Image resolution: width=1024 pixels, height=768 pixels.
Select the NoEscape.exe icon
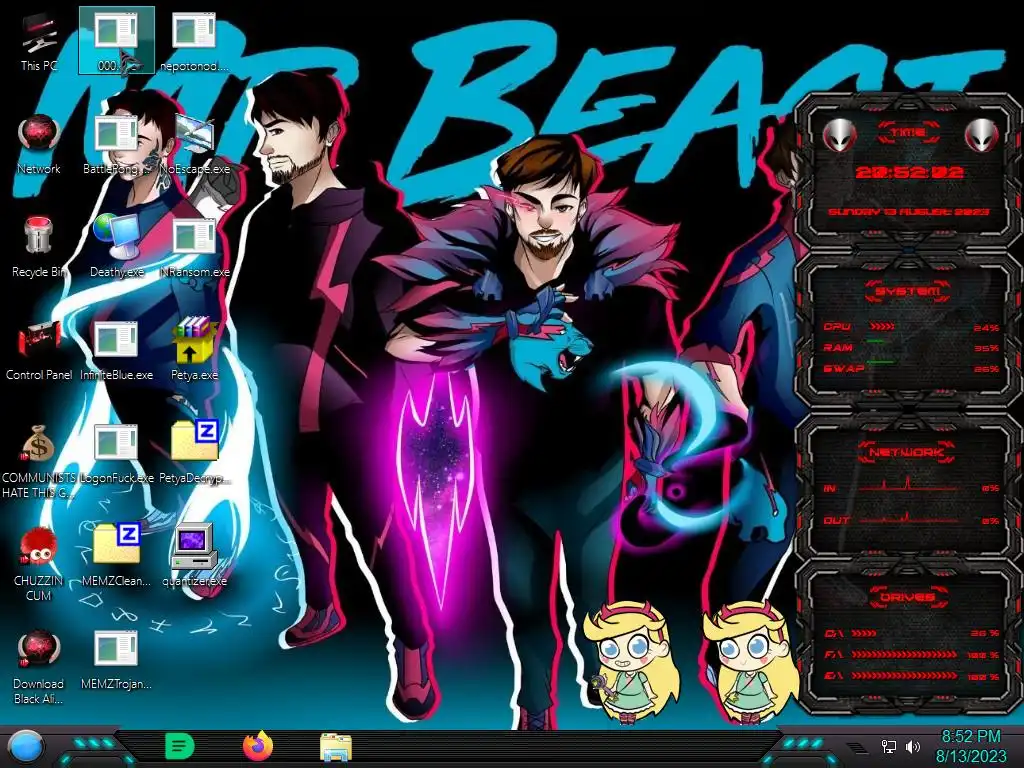tap(194, 144)
